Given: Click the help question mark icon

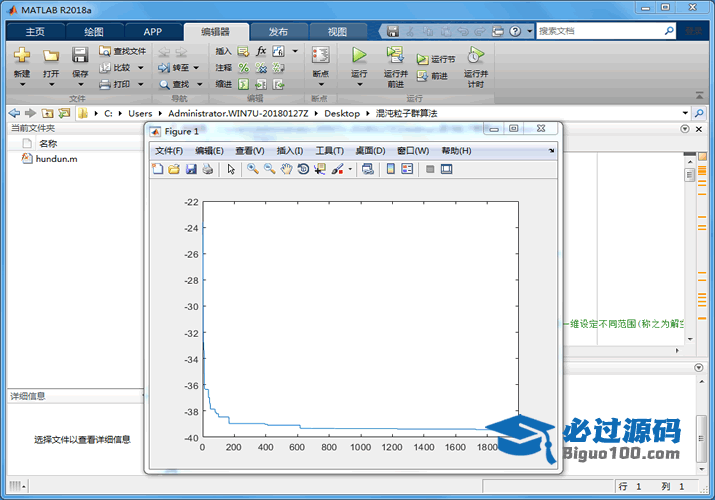Looking at the screenshot, I should (x=515, y=31).
